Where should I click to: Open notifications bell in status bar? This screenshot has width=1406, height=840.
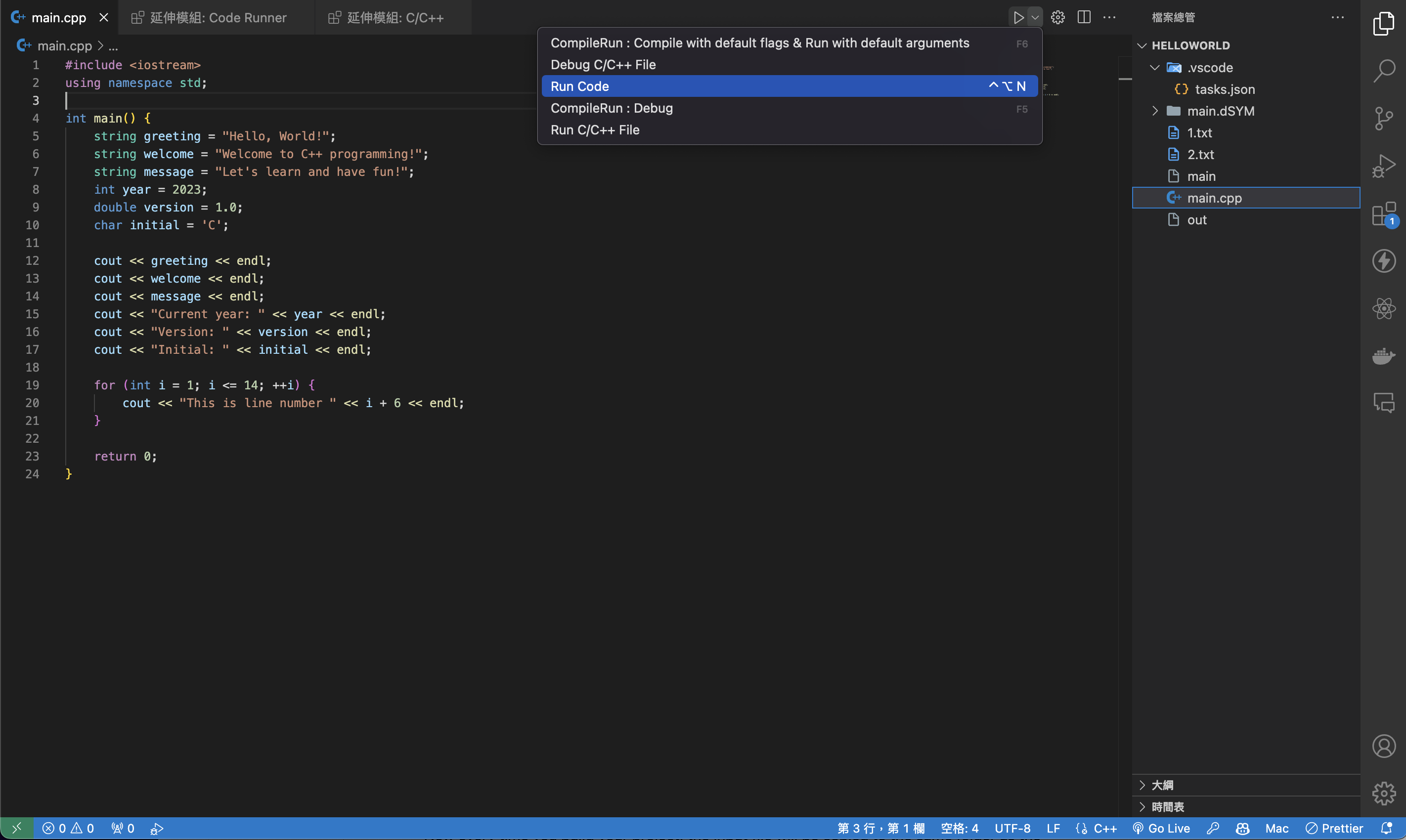click(x=1386, y=828)
